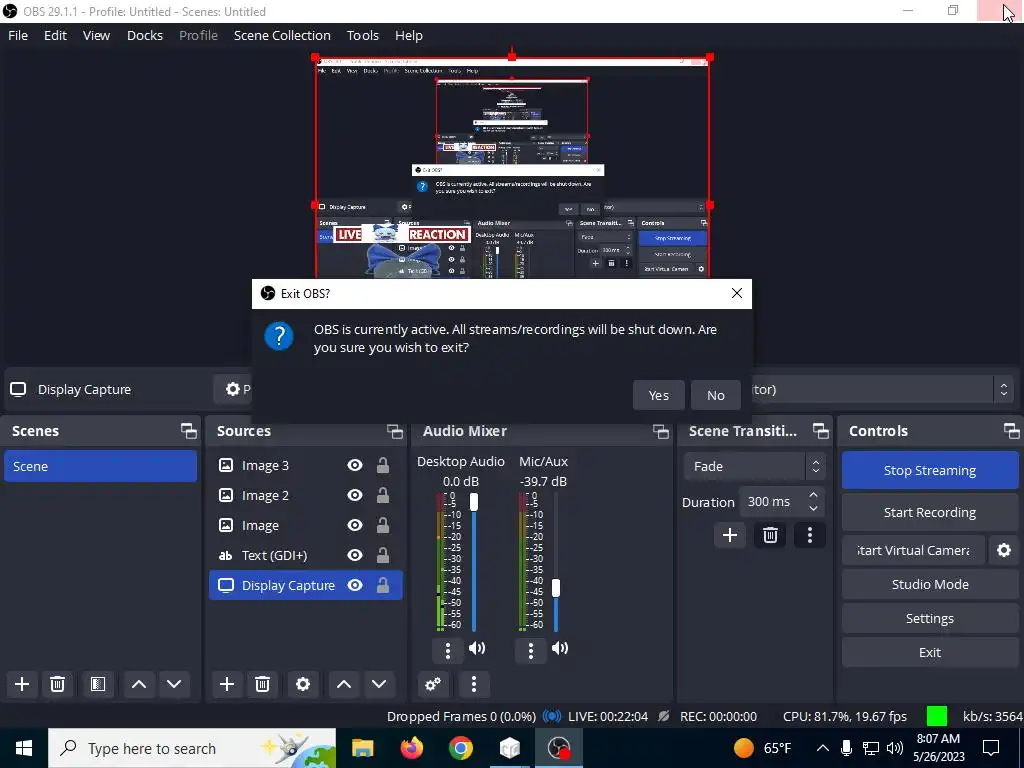Image resolution: width=1024 pixels, height=768 pixels.
Task: Open Mic/Aux options three-dot menu
Action: click(531, 650)
